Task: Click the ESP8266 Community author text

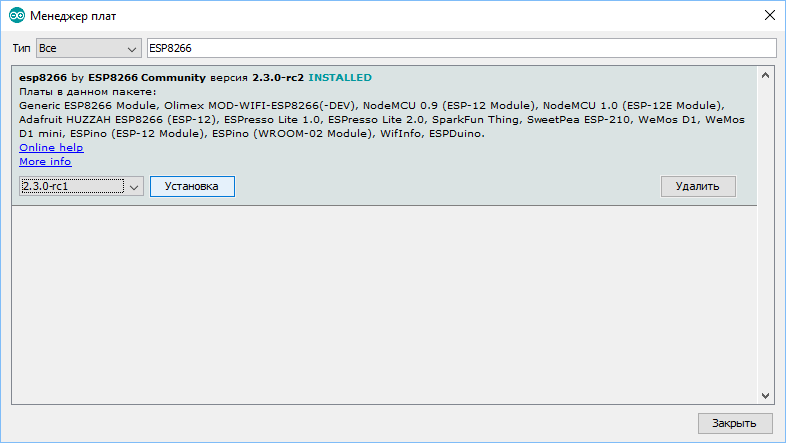Action: (x=147, y=78)
